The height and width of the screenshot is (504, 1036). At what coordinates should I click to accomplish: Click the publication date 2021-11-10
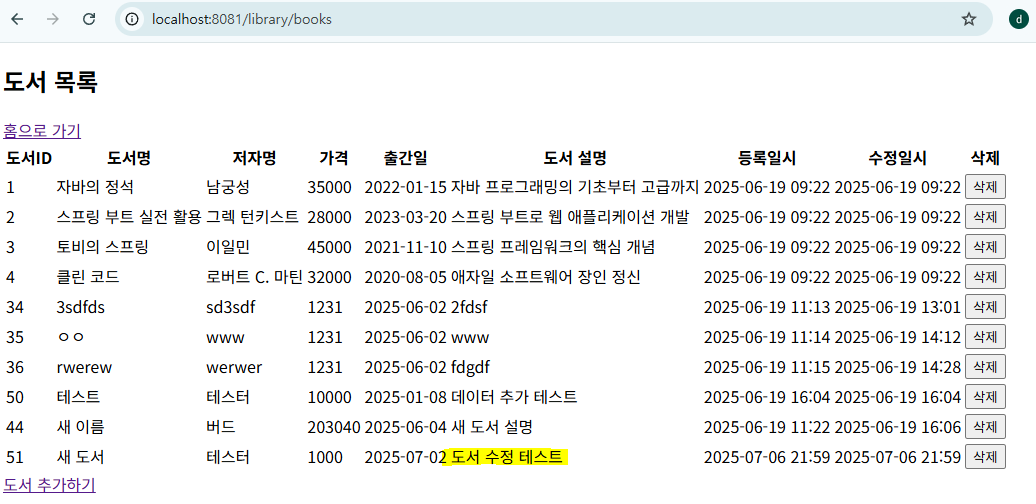coord(406,248)
